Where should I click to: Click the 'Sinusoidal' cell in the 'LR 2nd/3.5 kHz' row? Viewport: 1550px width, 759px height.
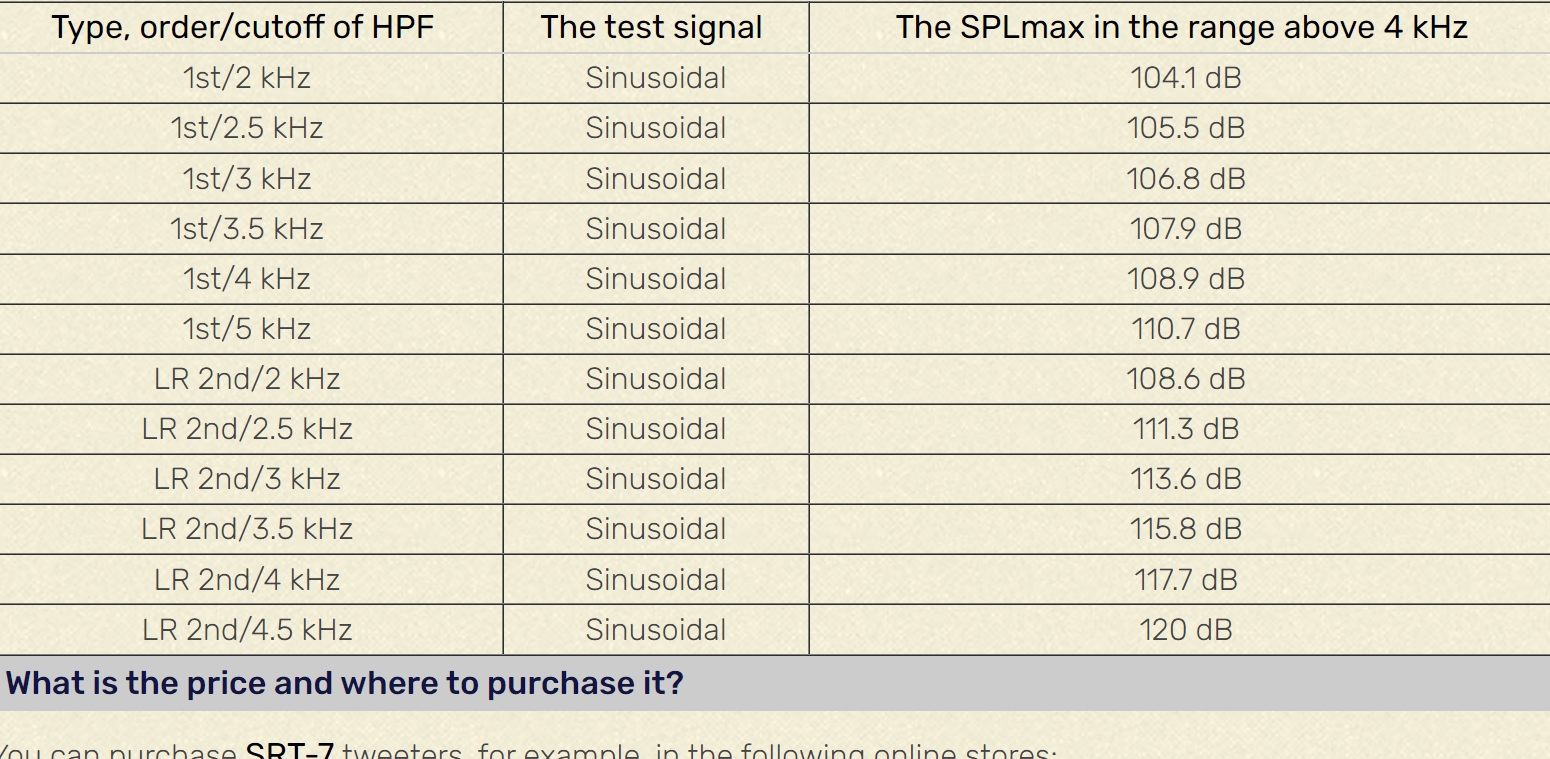[656, 529]
